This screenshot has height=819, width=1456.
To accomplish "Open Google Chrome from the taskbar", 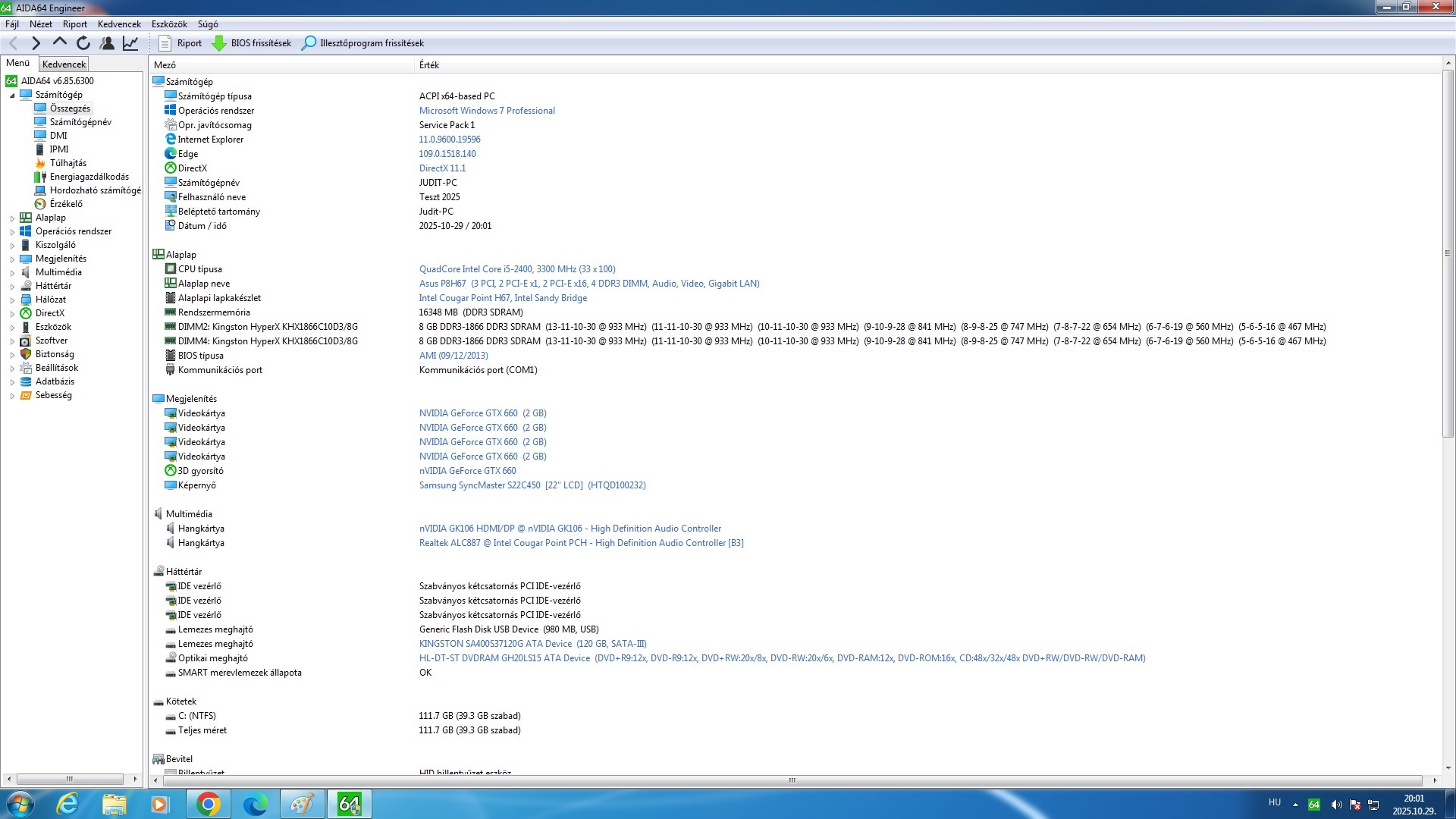I will coord(208,804).
